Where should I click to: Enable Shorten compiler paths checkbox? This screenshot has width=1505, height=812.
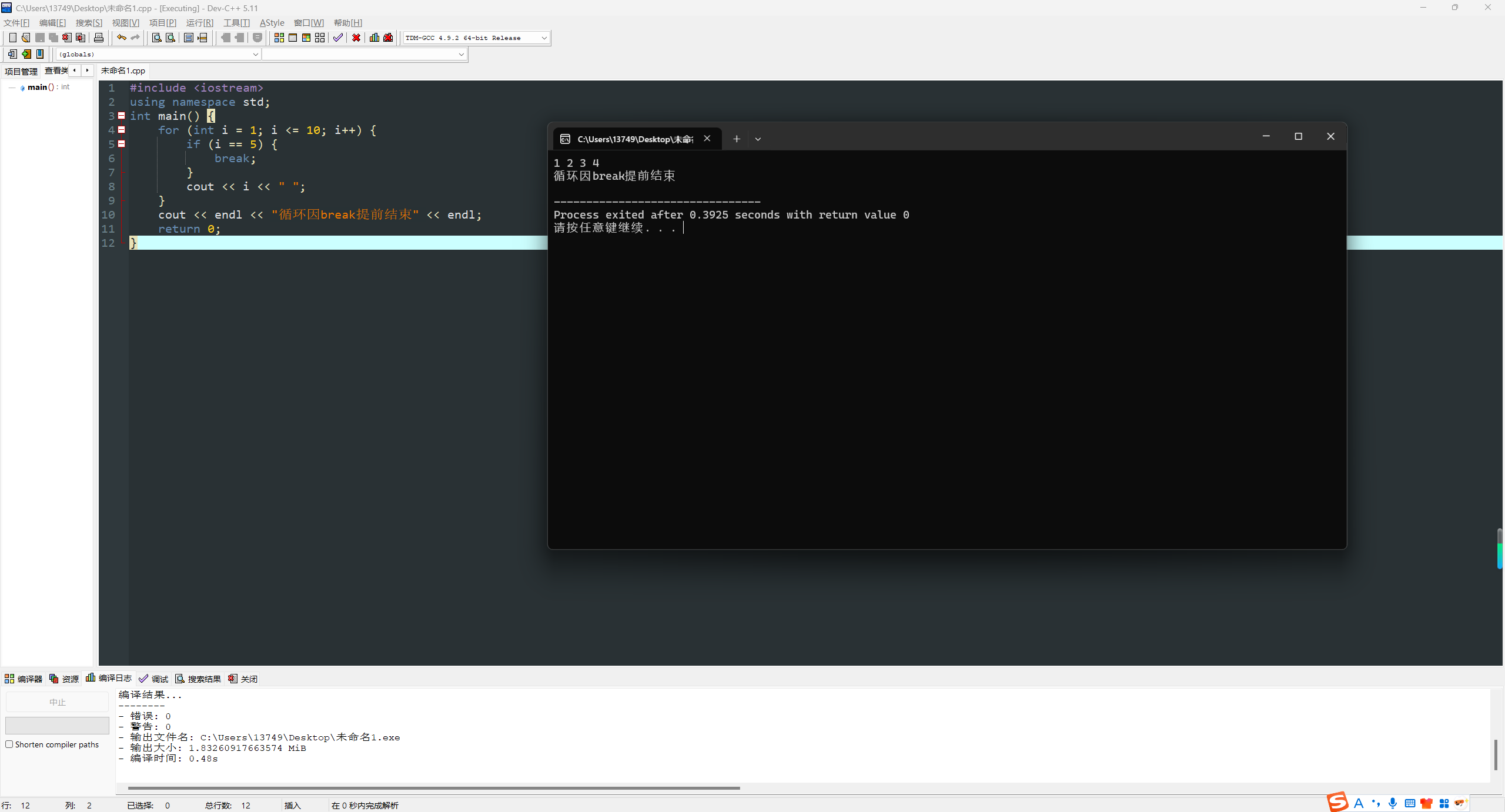click(x=9, y=744)
